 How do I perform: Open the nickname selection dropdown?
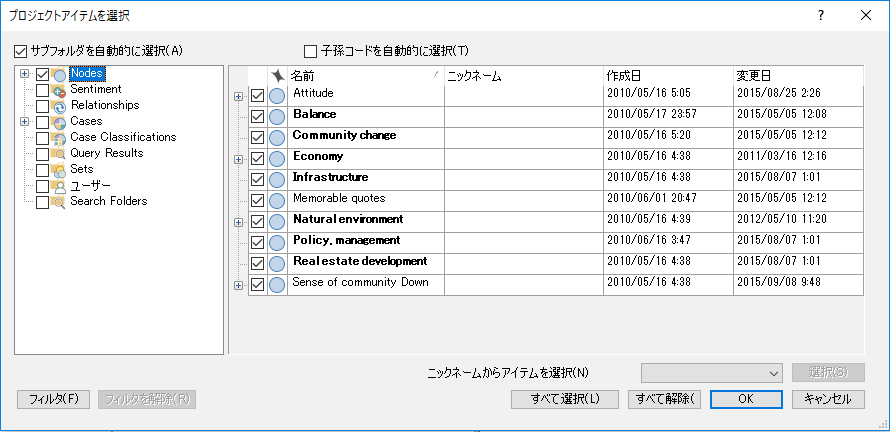(711, 373)
